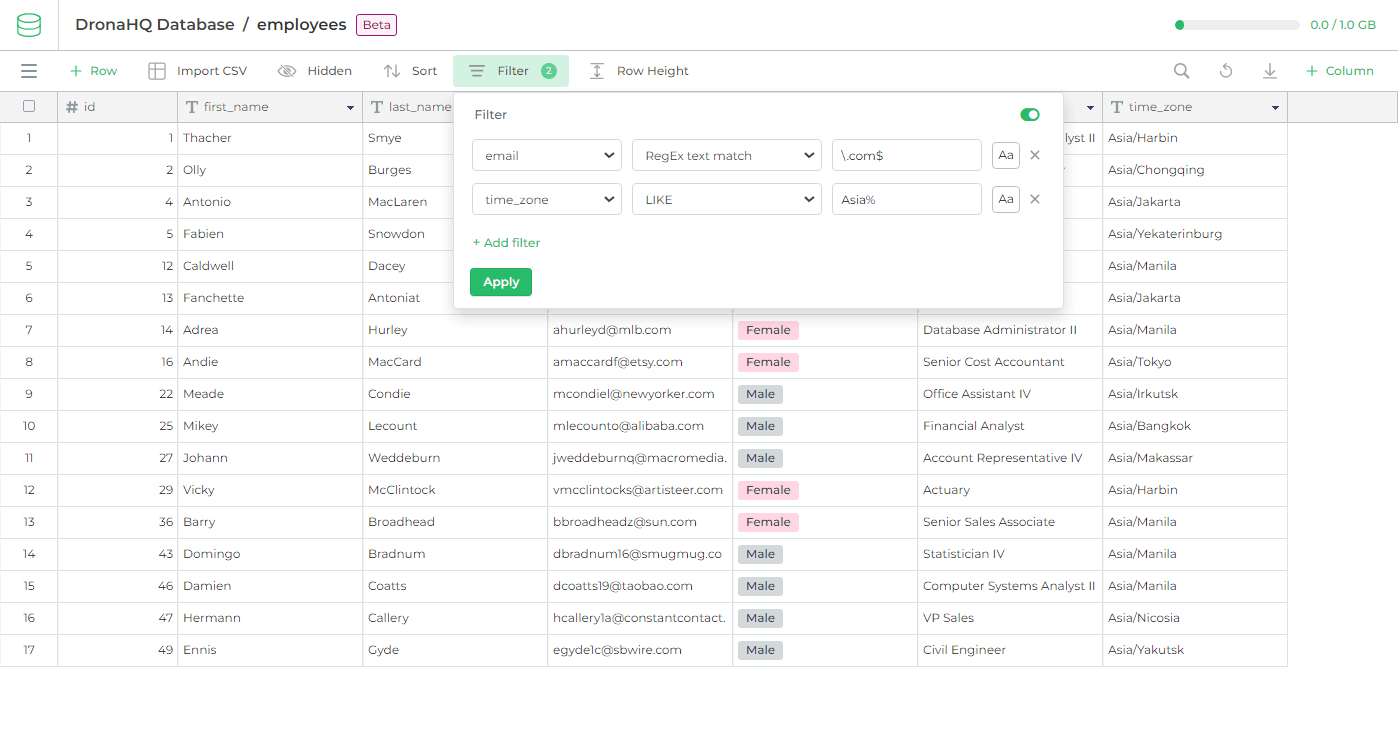
Task: Click the cell 'Financial Analyst'
Action: tap(1010, 426)
